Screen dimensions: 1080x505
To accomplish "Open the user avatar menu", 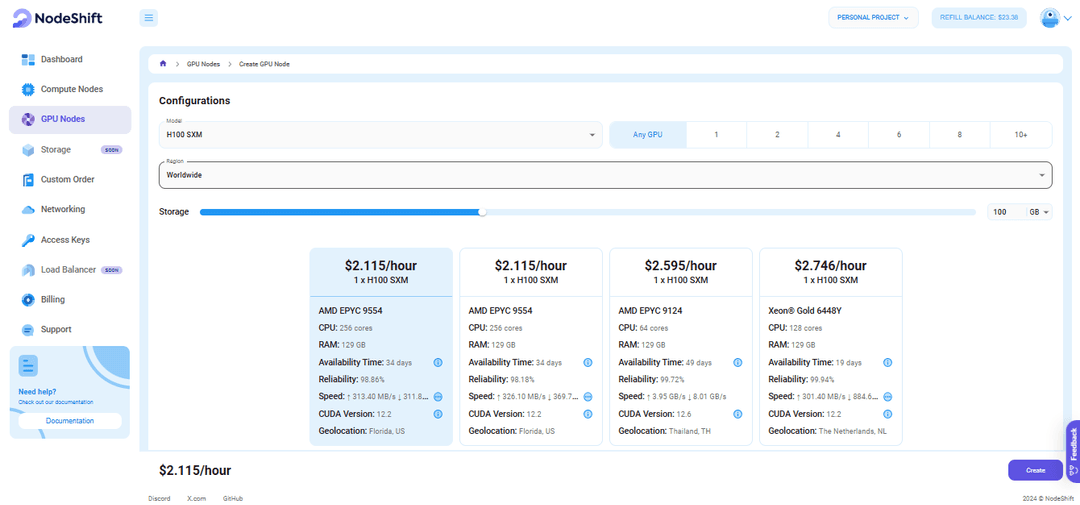I will (x=1056, y=18).
